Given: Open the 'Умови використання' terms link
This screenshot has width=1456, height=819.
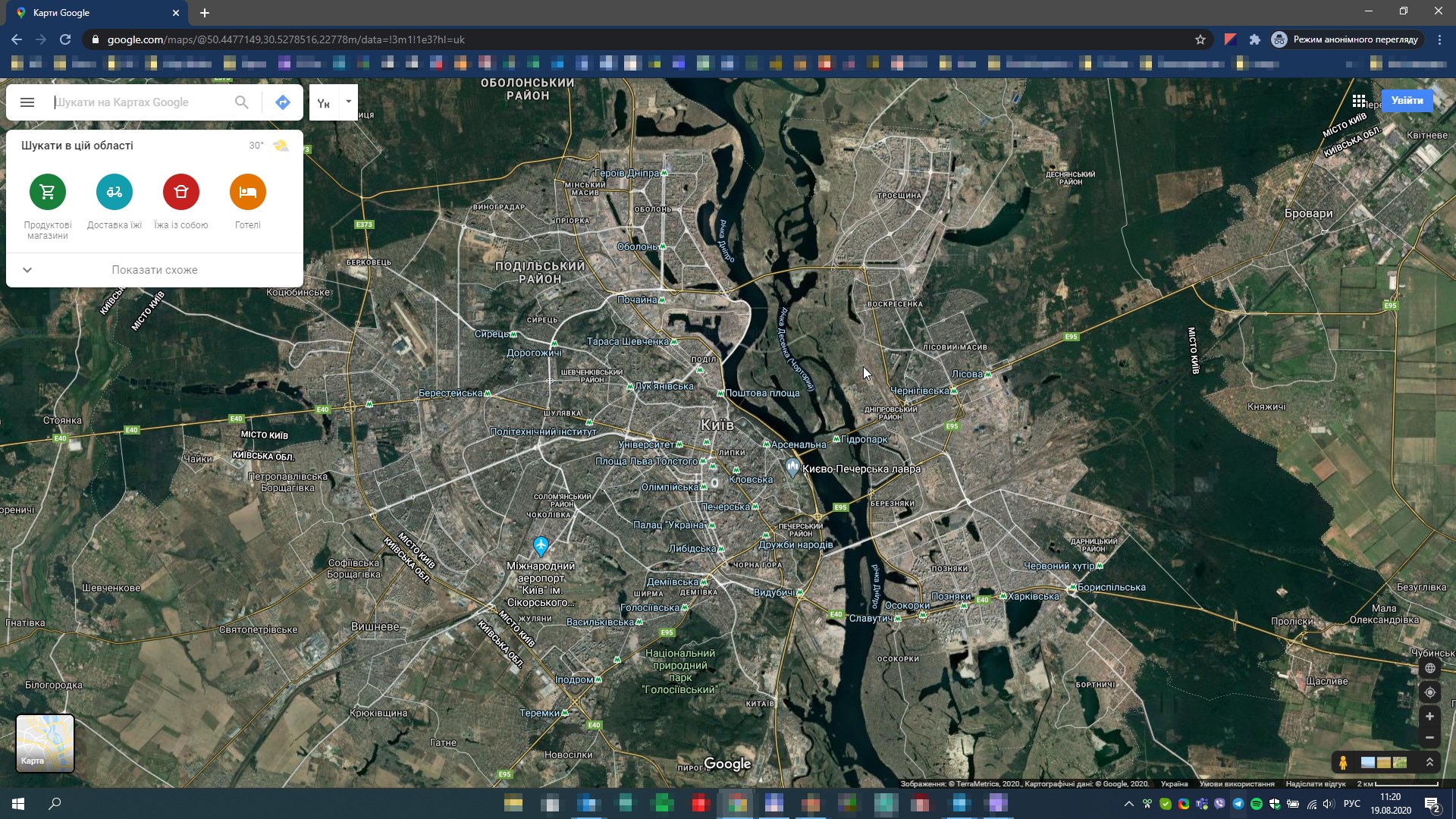Looking at the screenshot, I should (1237, 784).
